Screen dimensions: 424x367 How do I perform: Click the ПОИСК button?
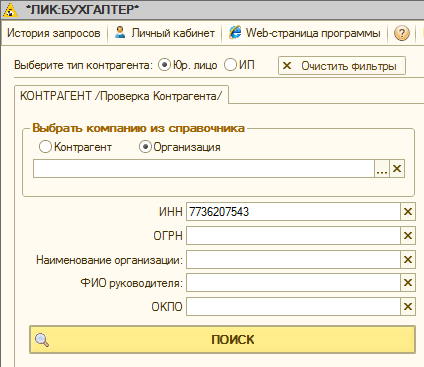(x=223, y=340)
